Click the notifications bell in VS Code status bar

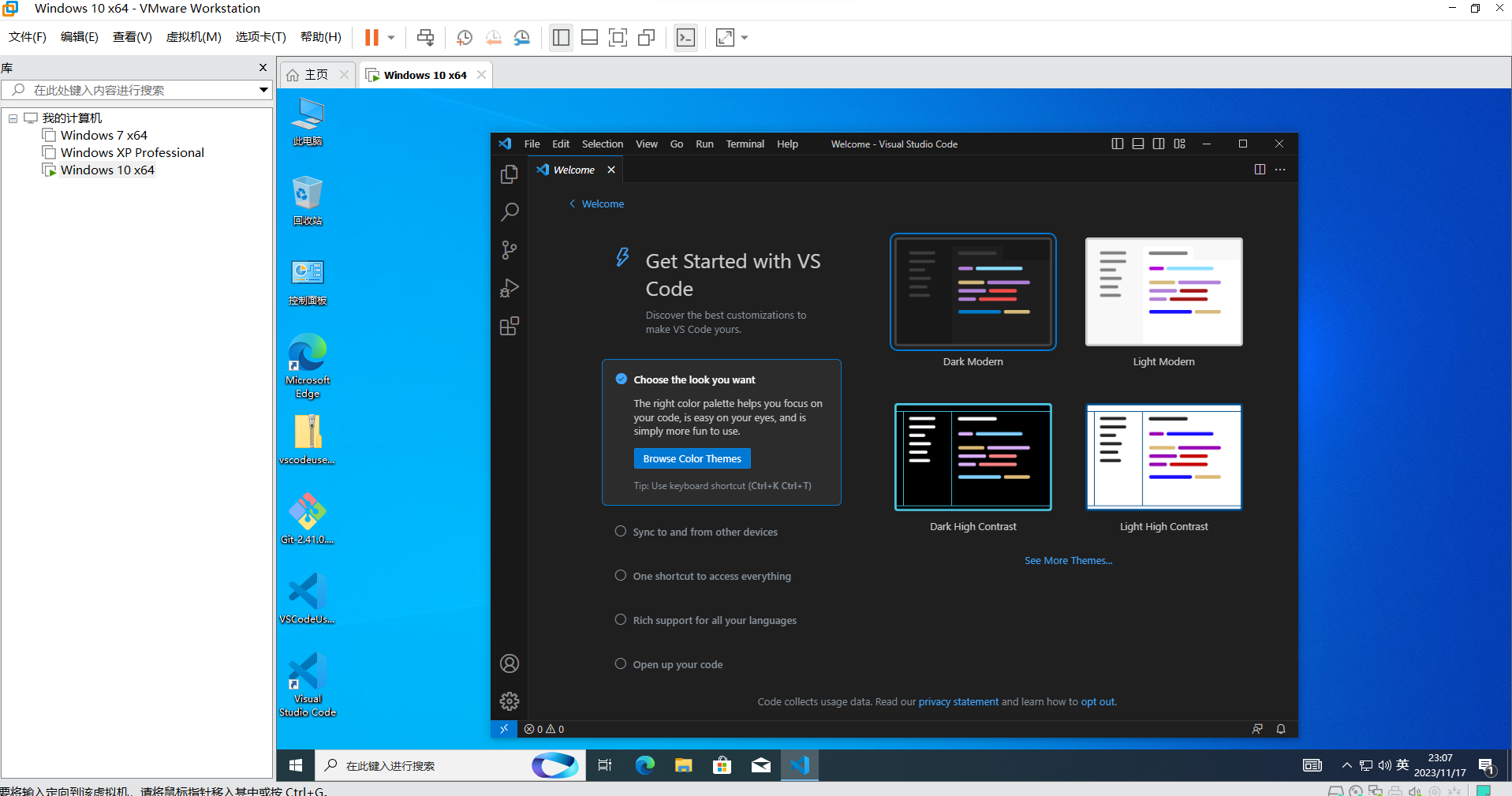pos(1281,729)
